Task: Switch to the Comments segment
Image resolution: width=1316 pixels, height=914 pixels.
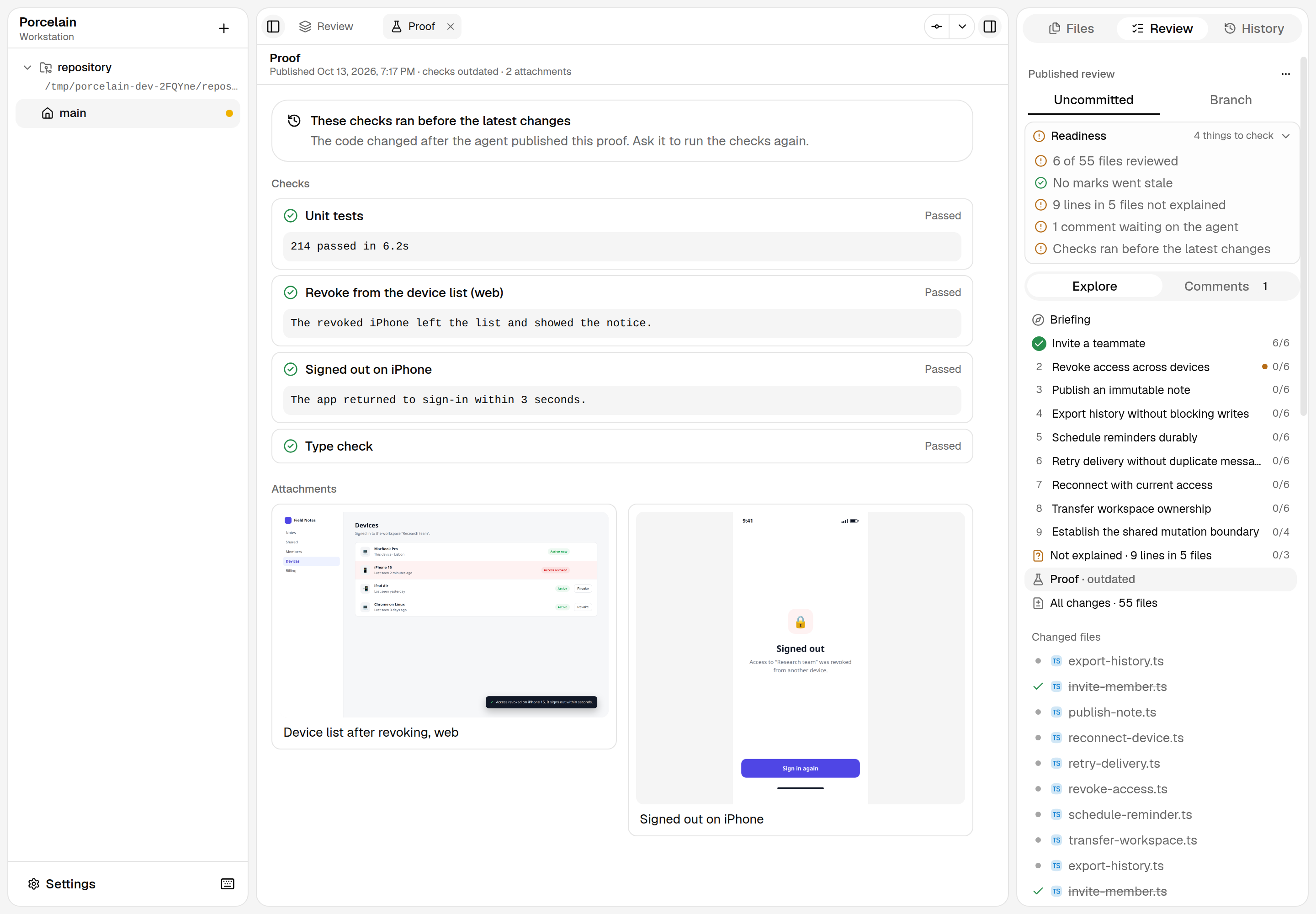Action: (x=1229, y=287)
